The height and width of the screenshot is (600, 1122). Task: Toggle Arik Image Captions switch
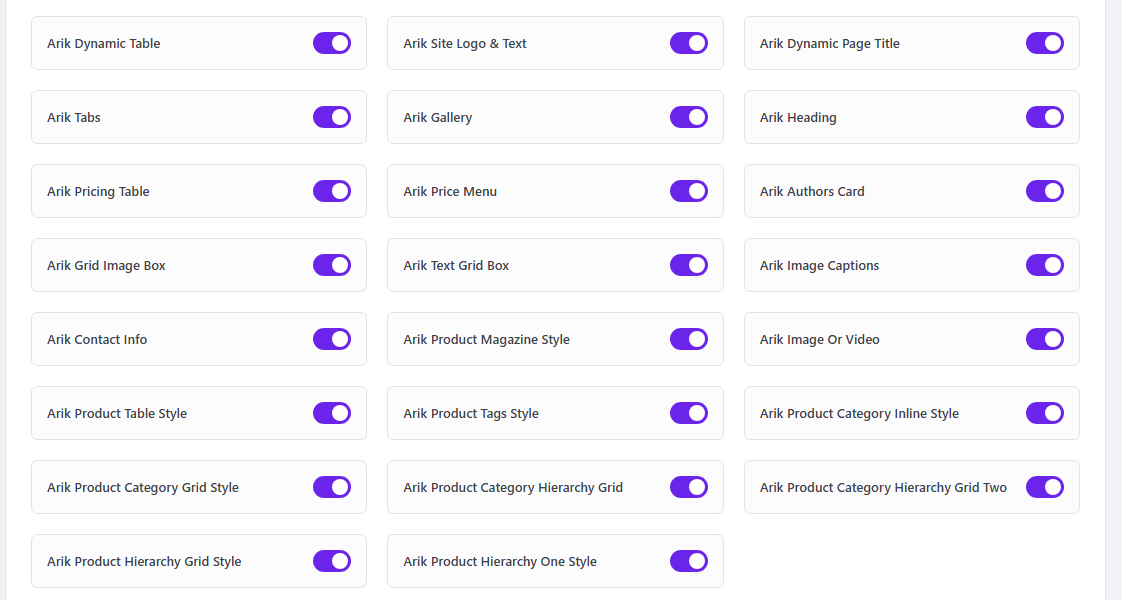tap(1044, 265)
